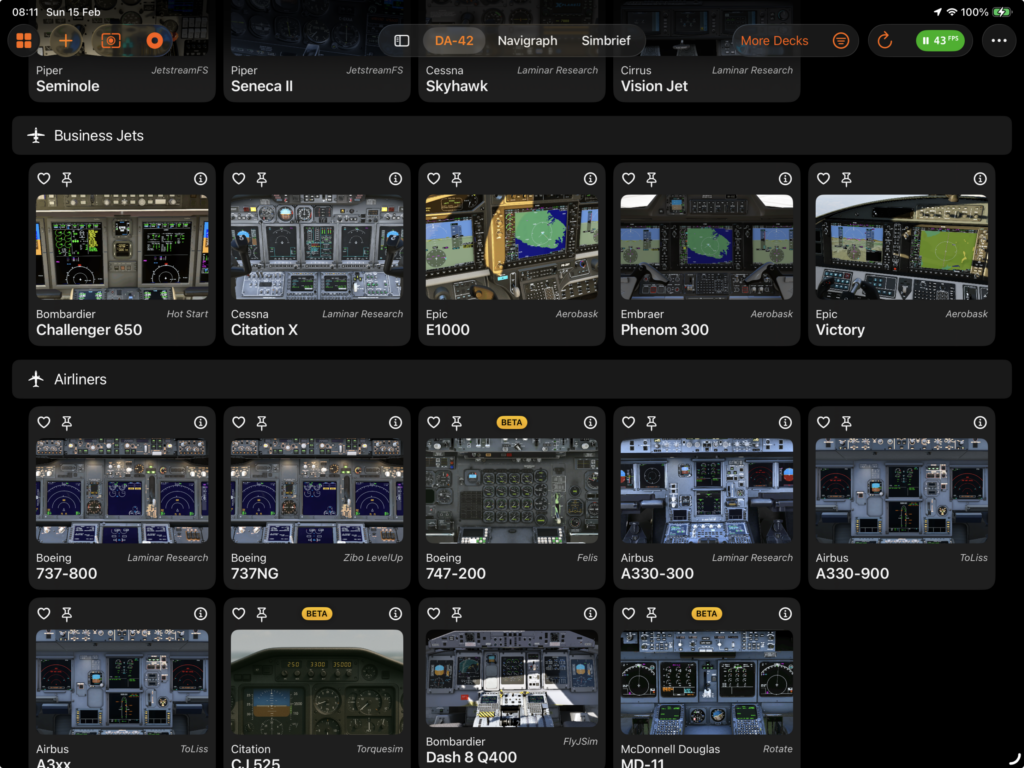Switch to the Simbrief tab

(x=606, y=41)
